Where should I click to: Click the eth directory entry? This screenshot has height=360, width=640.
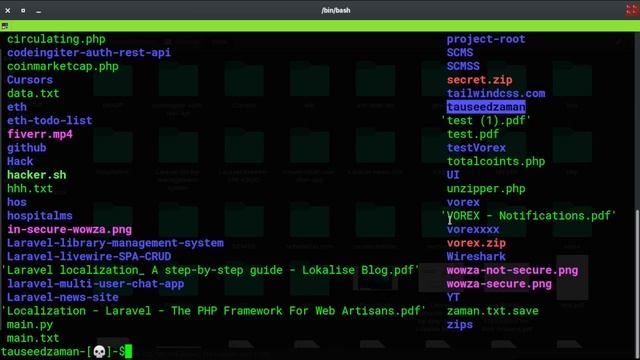[x=17, y=107]
